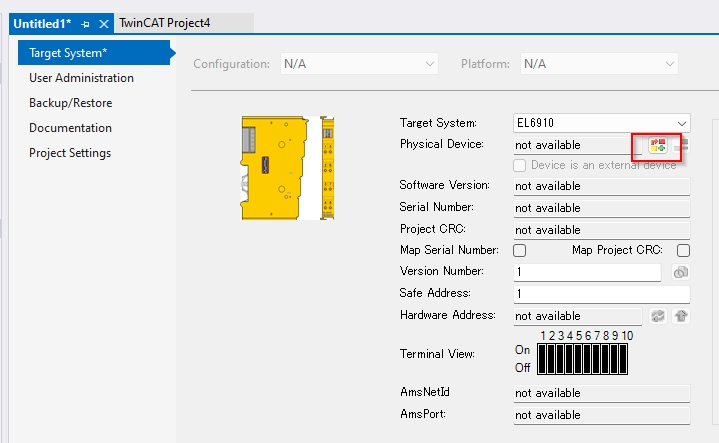
Task: Click the icon beside Version Number field
Action: tap(681, 272)
